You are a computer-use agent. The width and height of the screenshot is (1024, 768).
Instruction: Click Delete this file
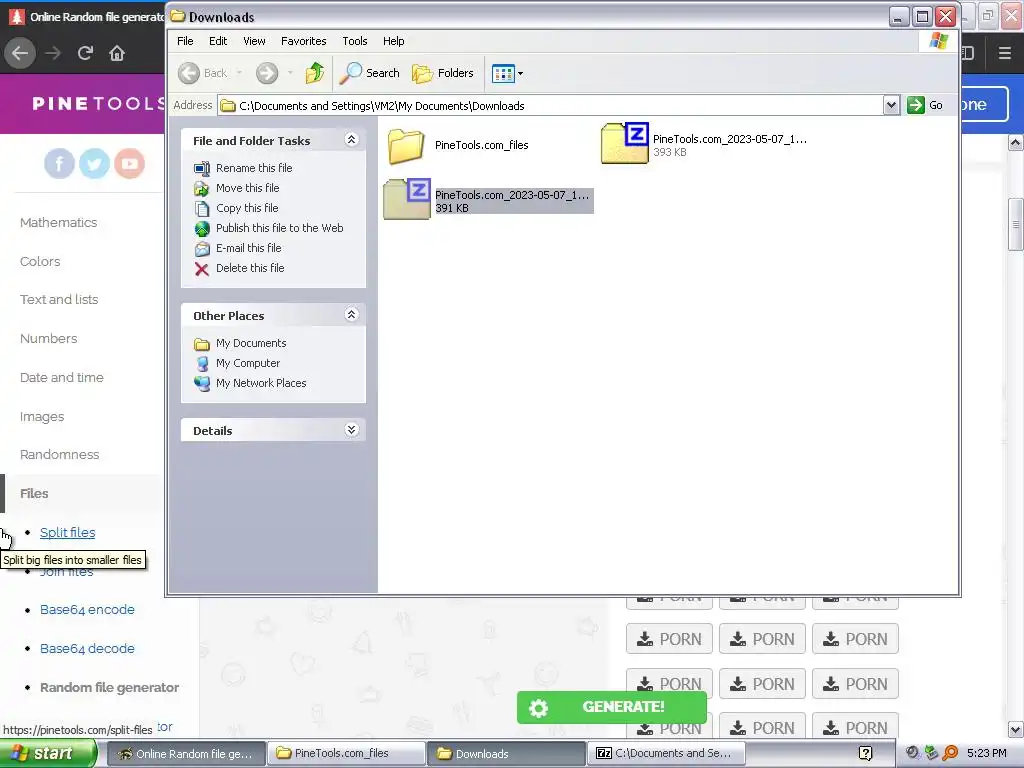pos(250,268)
